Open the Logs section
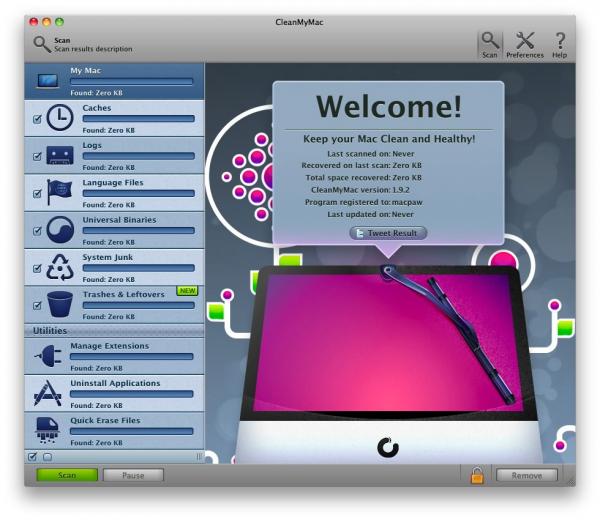 (114, 156)
